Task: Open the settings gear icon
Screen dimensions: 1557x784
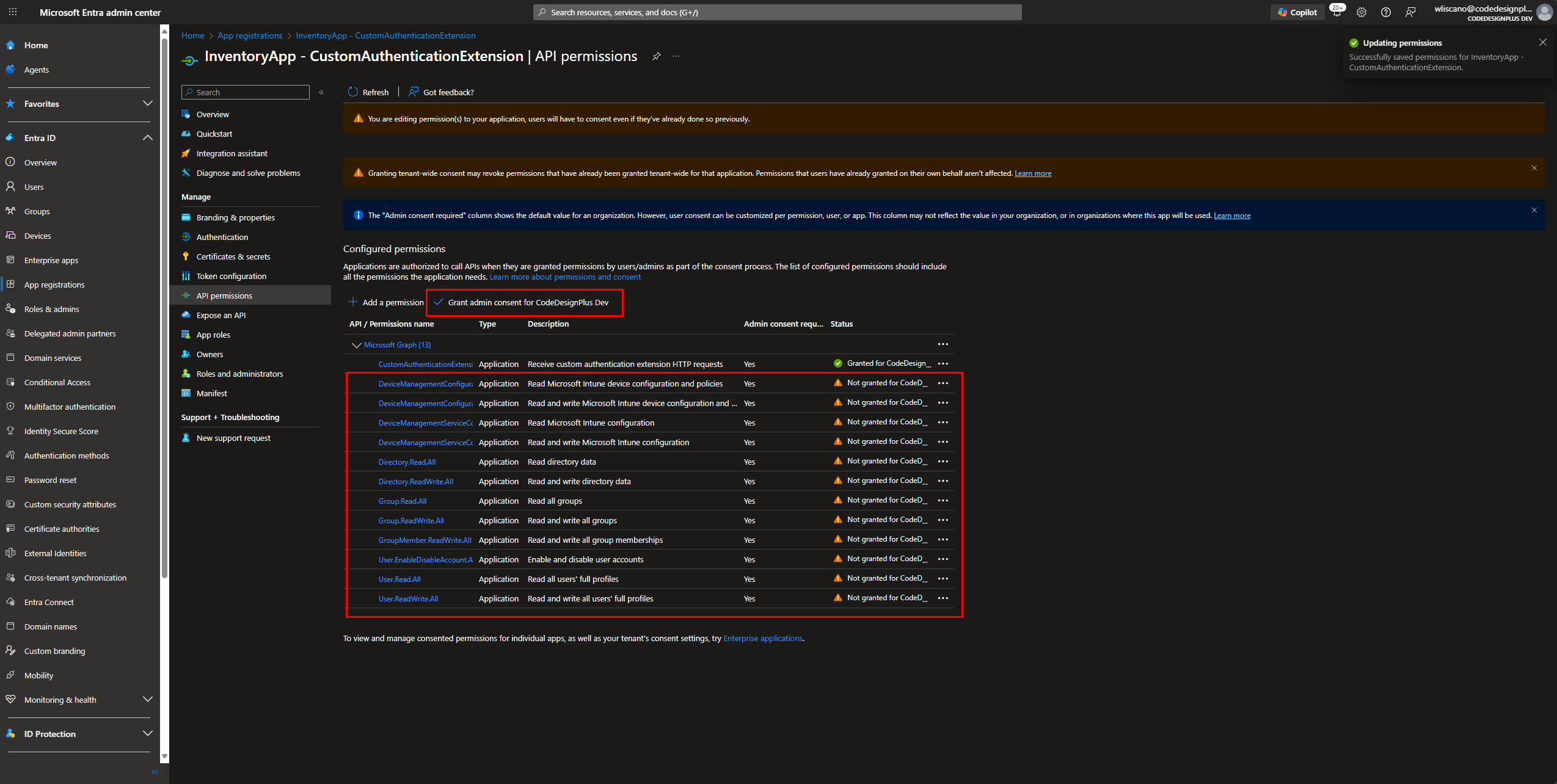Action: coord(1362,12)
